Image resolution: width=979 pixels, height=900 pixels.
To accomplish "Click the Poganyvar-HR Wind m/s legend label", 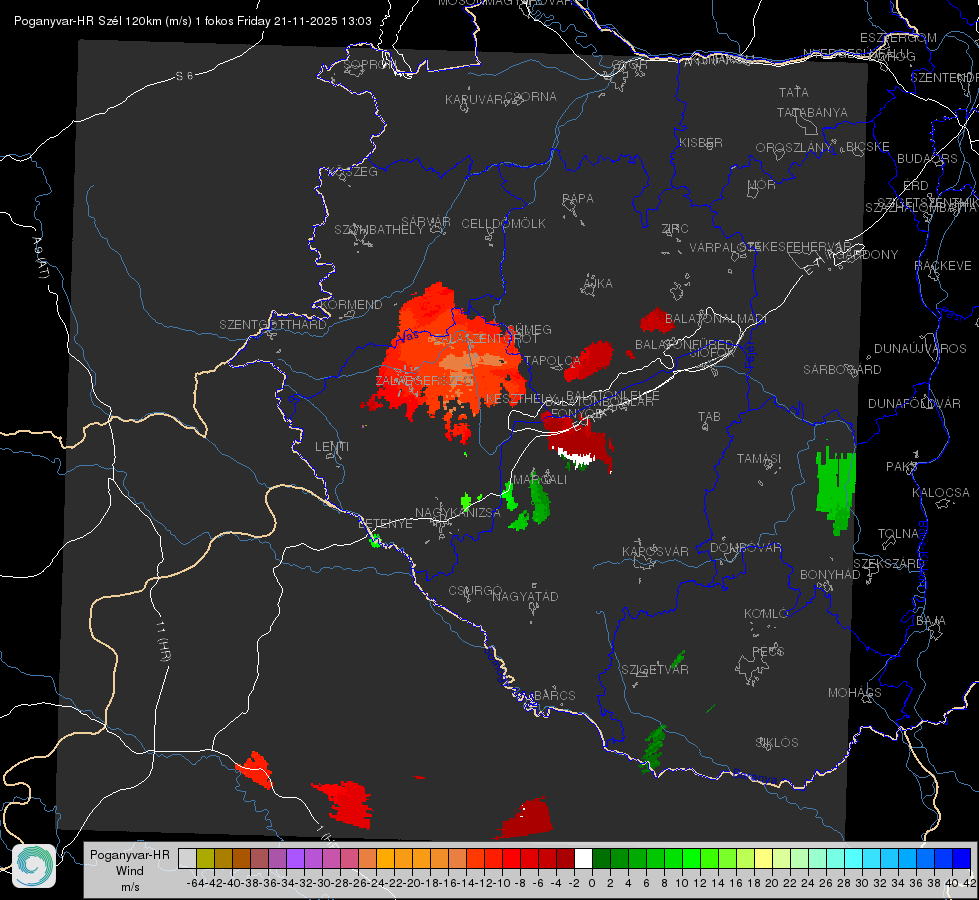I will coord(130,871).
